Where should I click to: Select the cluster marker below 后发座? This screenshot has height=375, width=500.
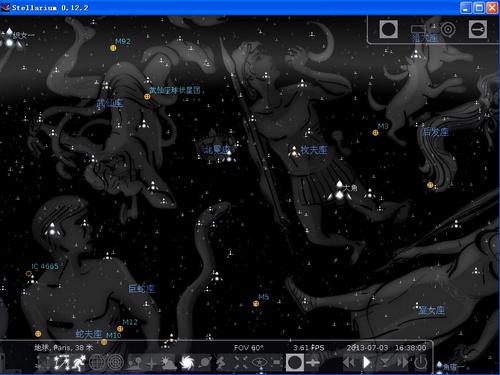pyautogui.click(x=430, y=185)
